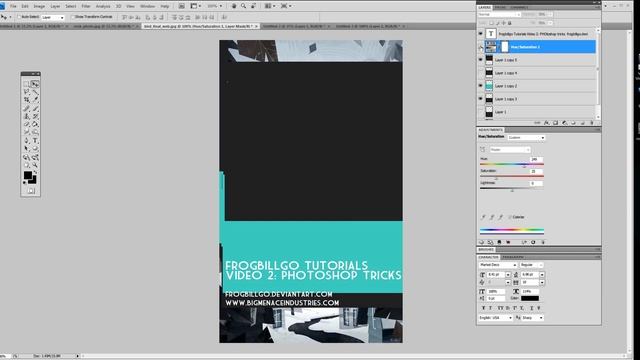The image size is (640, 360).
Task: Select the Zoom tool in the toolbox
Action: [x=35, y=165]
